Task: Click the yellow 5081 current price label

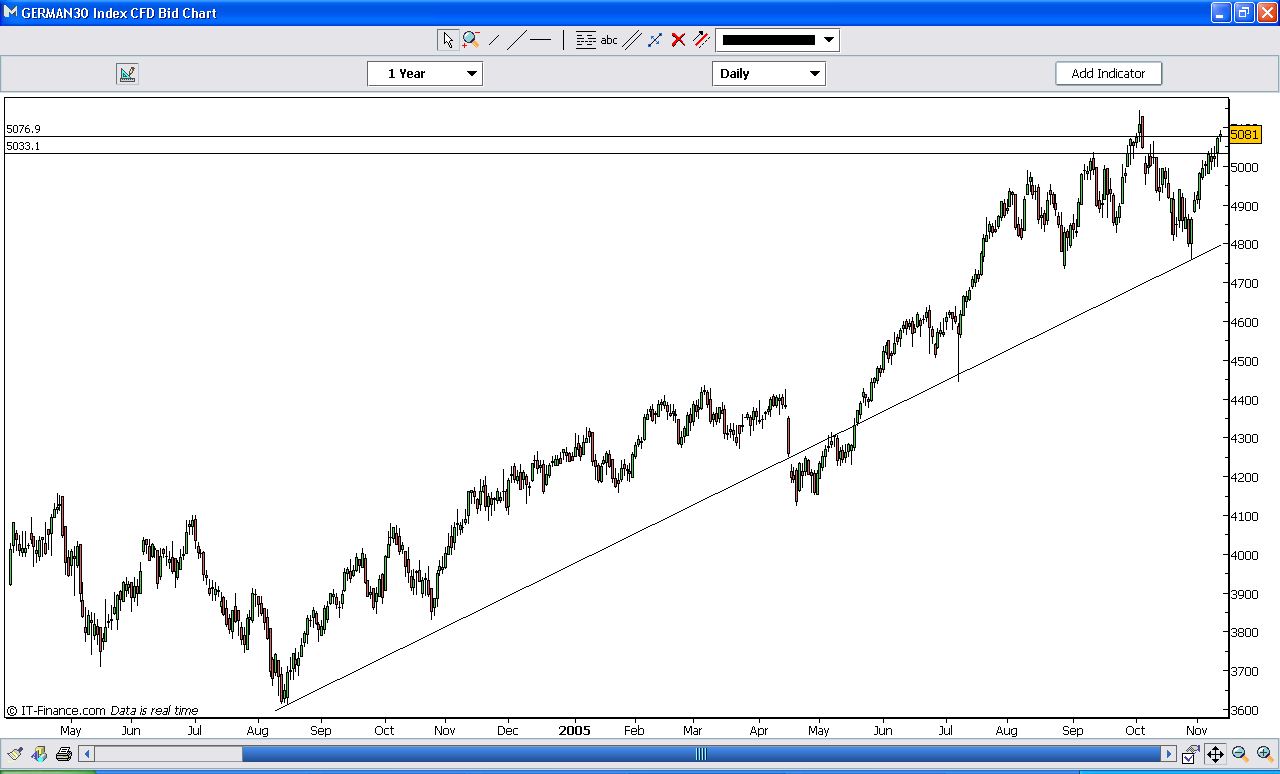Action: pyautogui.click(x=1245, y=134)
